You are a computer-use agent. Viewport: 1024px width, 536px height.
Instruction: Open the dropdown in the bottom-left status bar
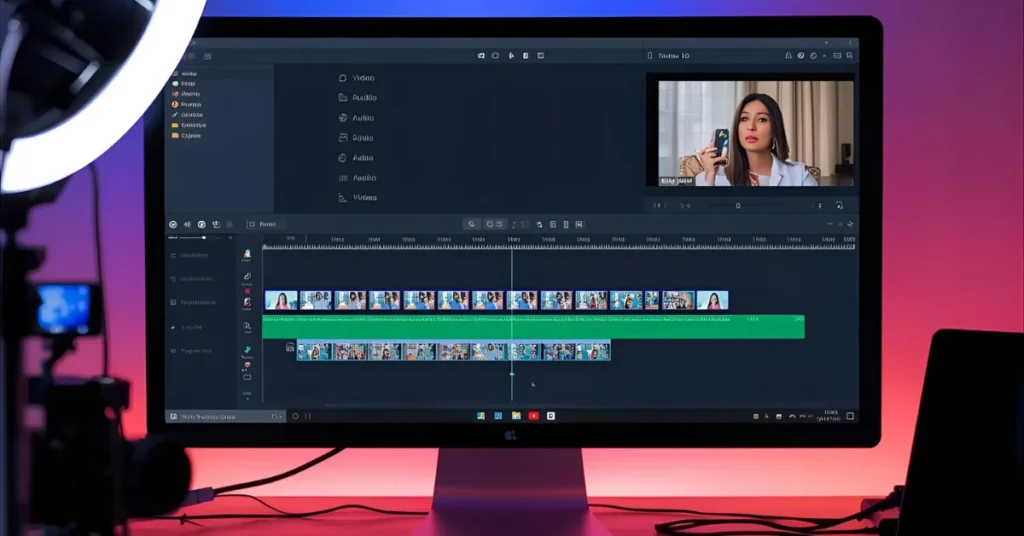[x=276, y=416]
